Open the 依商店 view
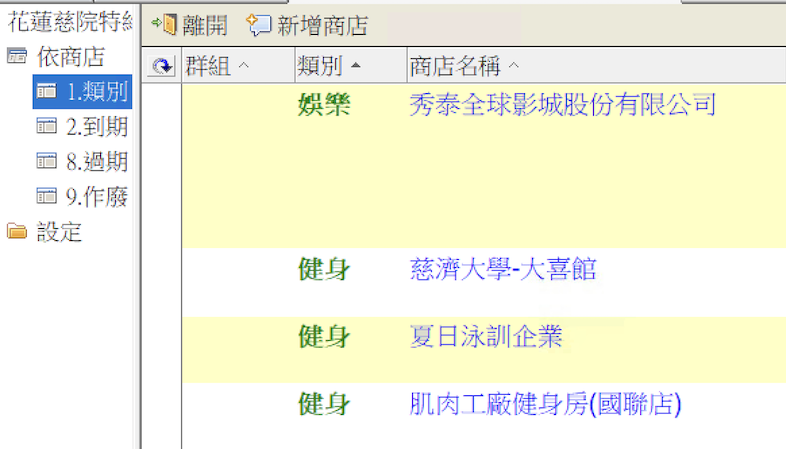Image resolution: width=786 pixels, height=449 pixels. click(x=71, y=57)
